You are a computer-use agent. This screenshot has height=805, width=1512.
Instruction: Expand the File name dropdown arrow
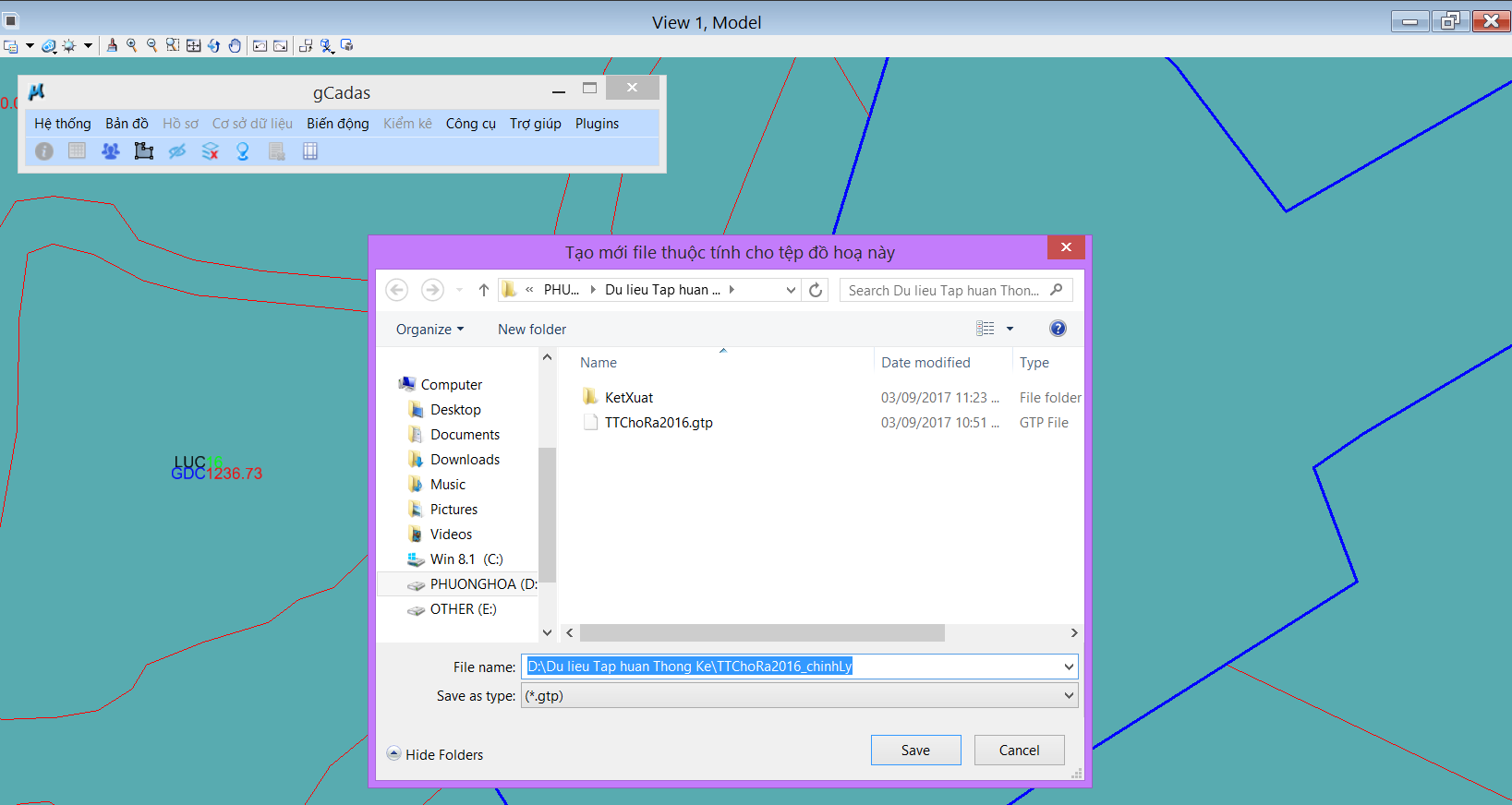click(x=1069, y=667)
